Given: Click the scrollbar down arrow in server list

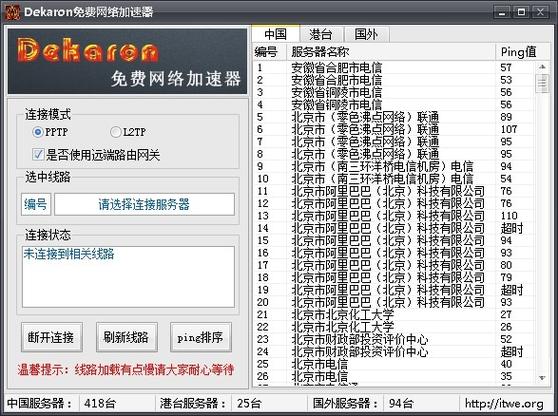Looking at the screenshot, I should [x=542, y=378].
